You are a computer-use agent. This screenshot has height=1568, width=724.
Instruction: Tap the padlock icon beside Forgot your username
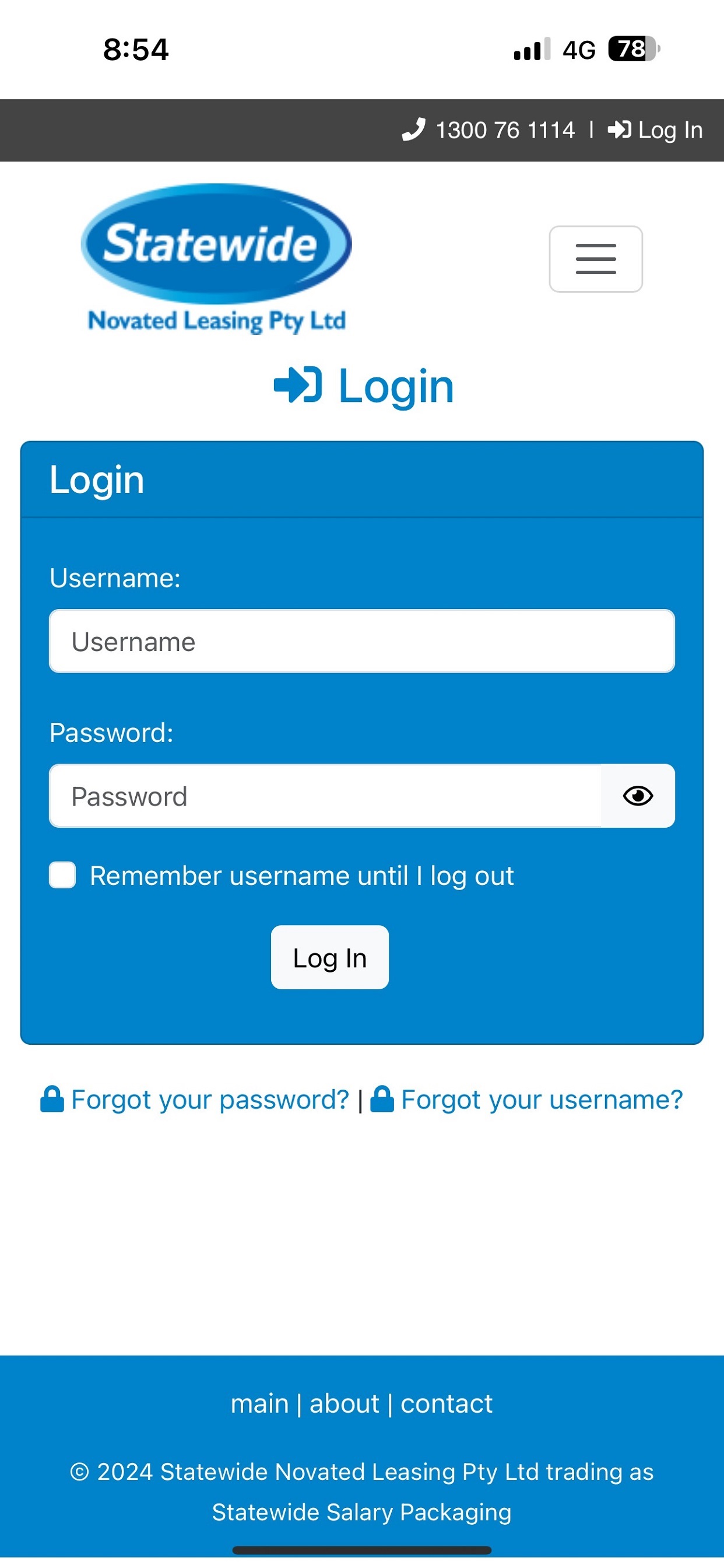click(382, 1100)
